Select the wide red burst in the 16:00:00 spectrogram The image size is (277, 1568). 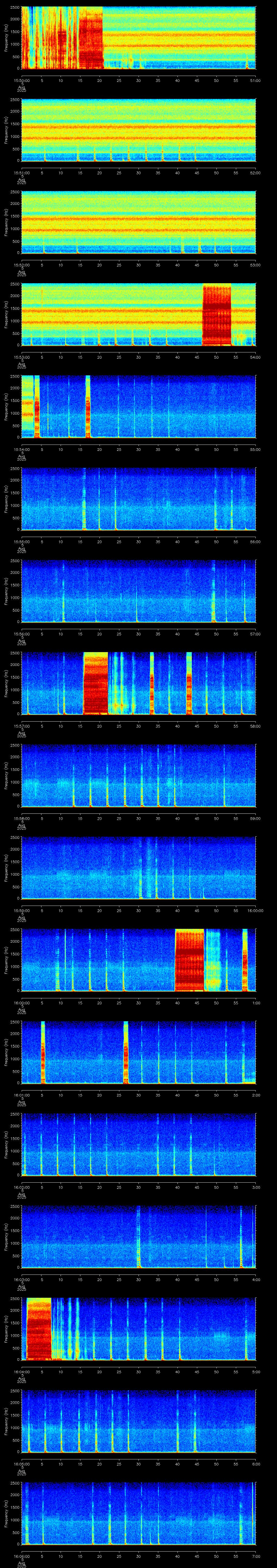pyautogui.click(x=189, y=960)
